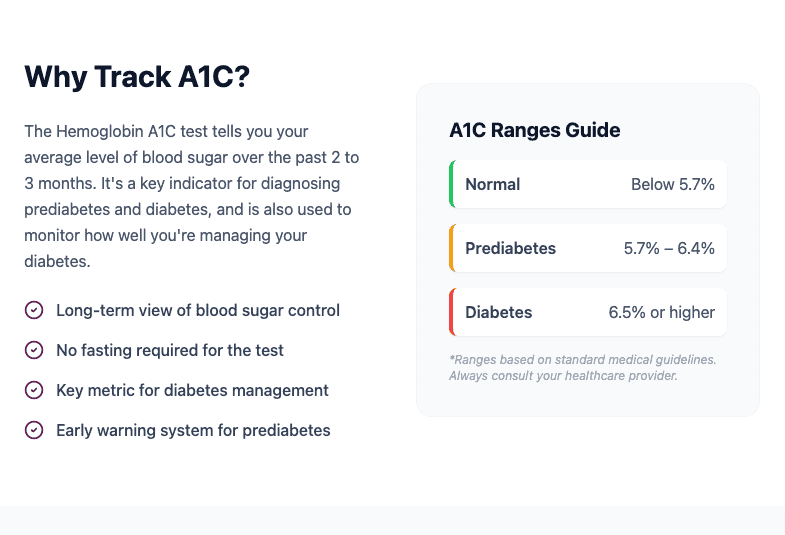Click checkmark icon beside early warning item
Viewport: 785px width, 535px height.
[34, 430]
